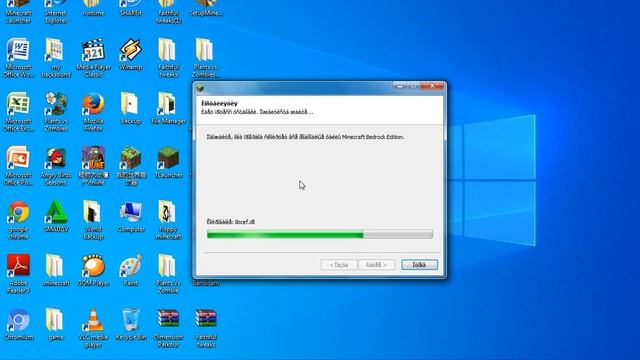Select the TLauncher grass block icon
Screen dimensions: 640x360
(168, 162)
